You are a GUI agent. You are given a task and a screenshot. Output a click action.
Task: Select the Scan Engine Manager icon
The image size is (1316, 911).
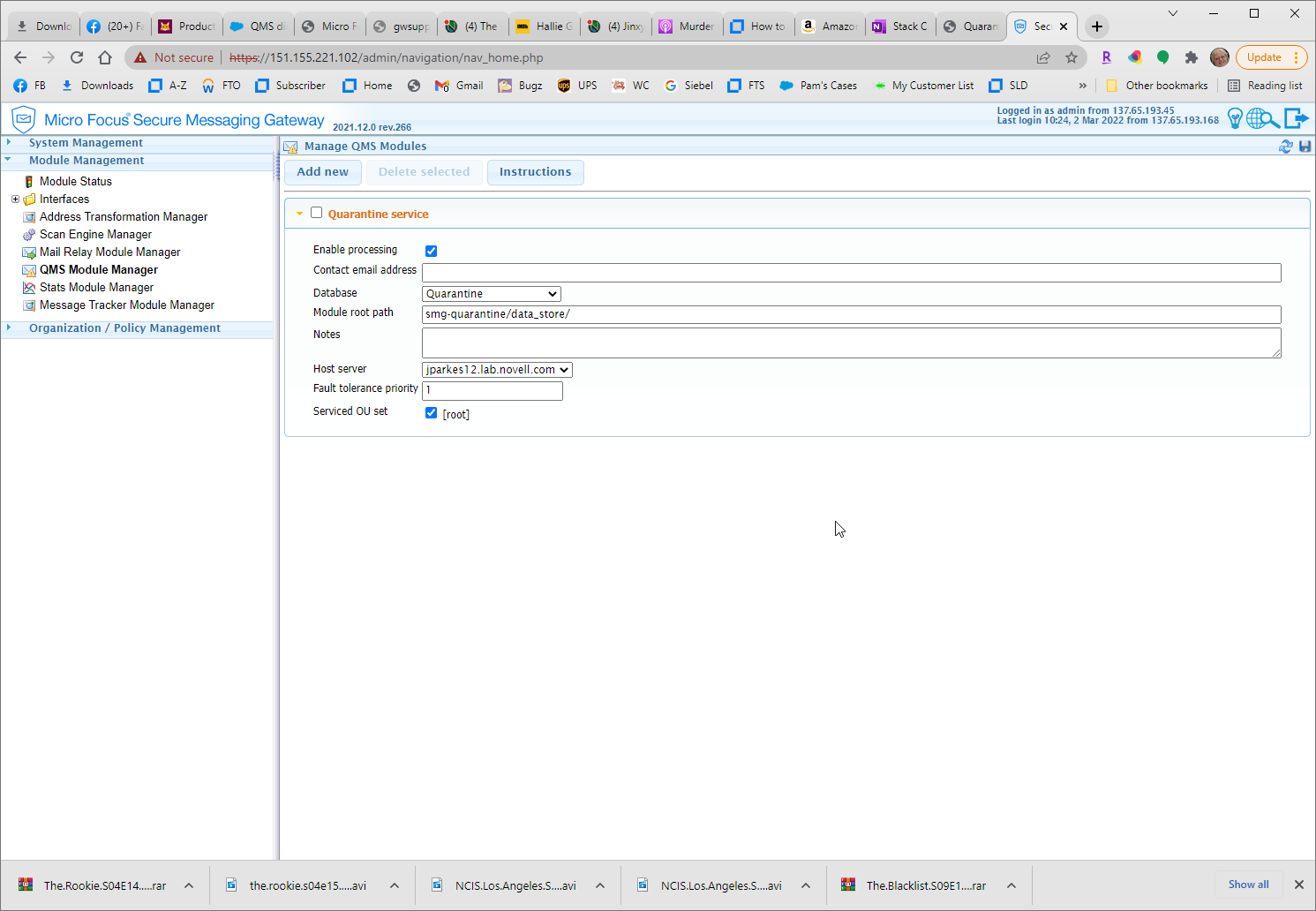pos(29,234)
